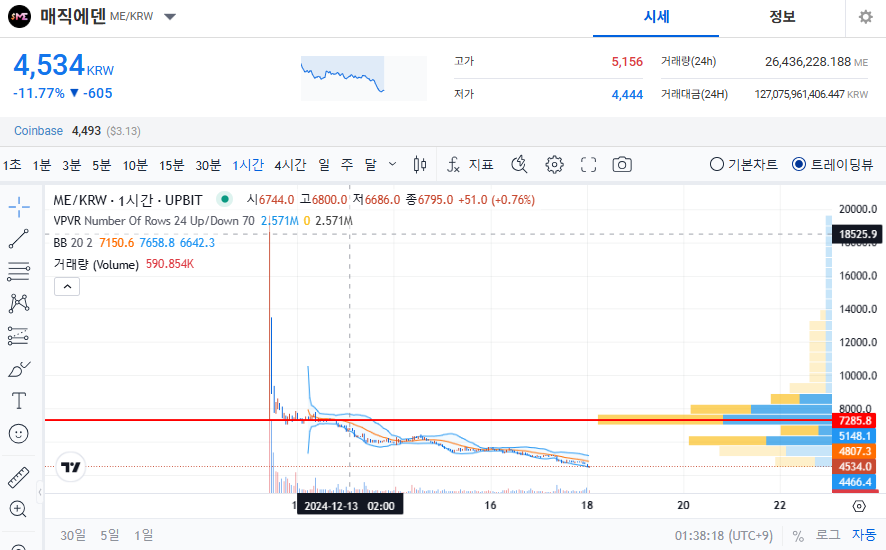
Task: Select the 일 daily interval
Action: click(x=324, y=164)
